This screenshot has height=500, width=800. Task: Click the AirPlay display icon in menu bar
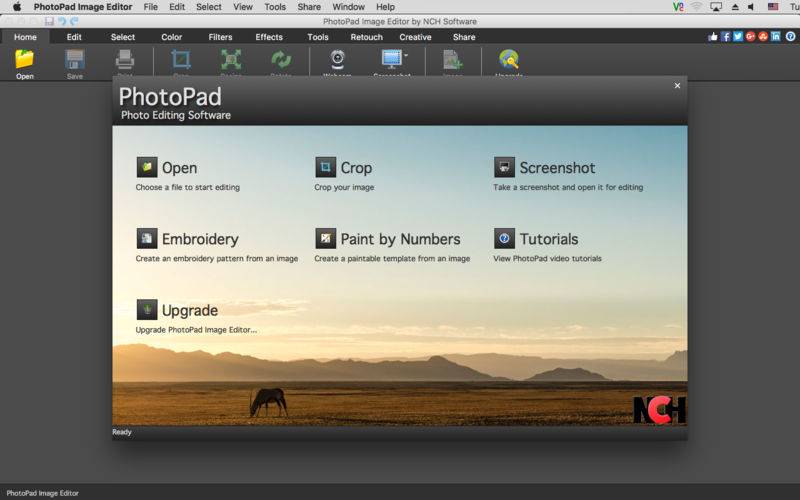coord(716,7)
